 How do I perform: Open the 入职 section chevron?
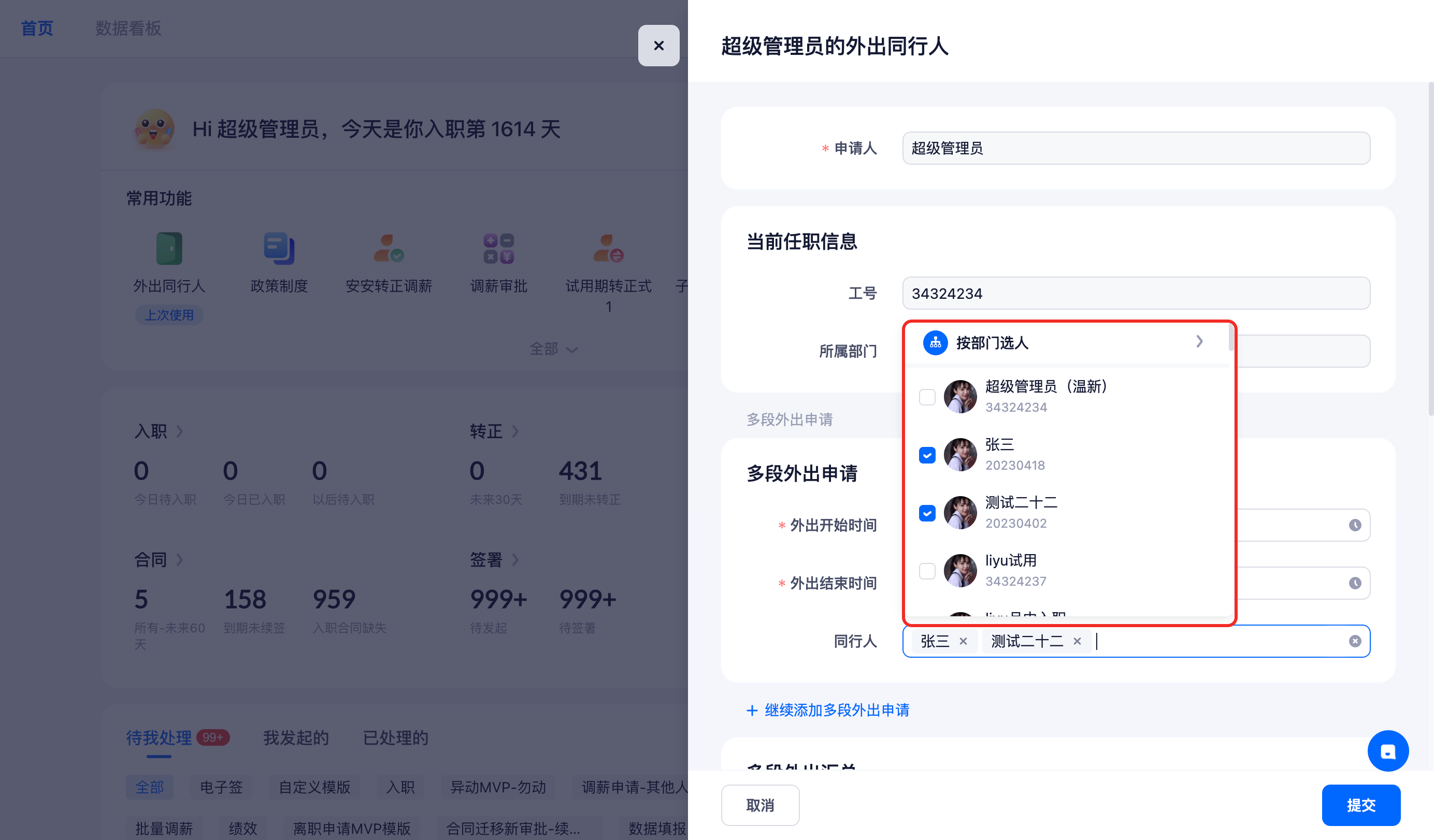pos(179,431)
